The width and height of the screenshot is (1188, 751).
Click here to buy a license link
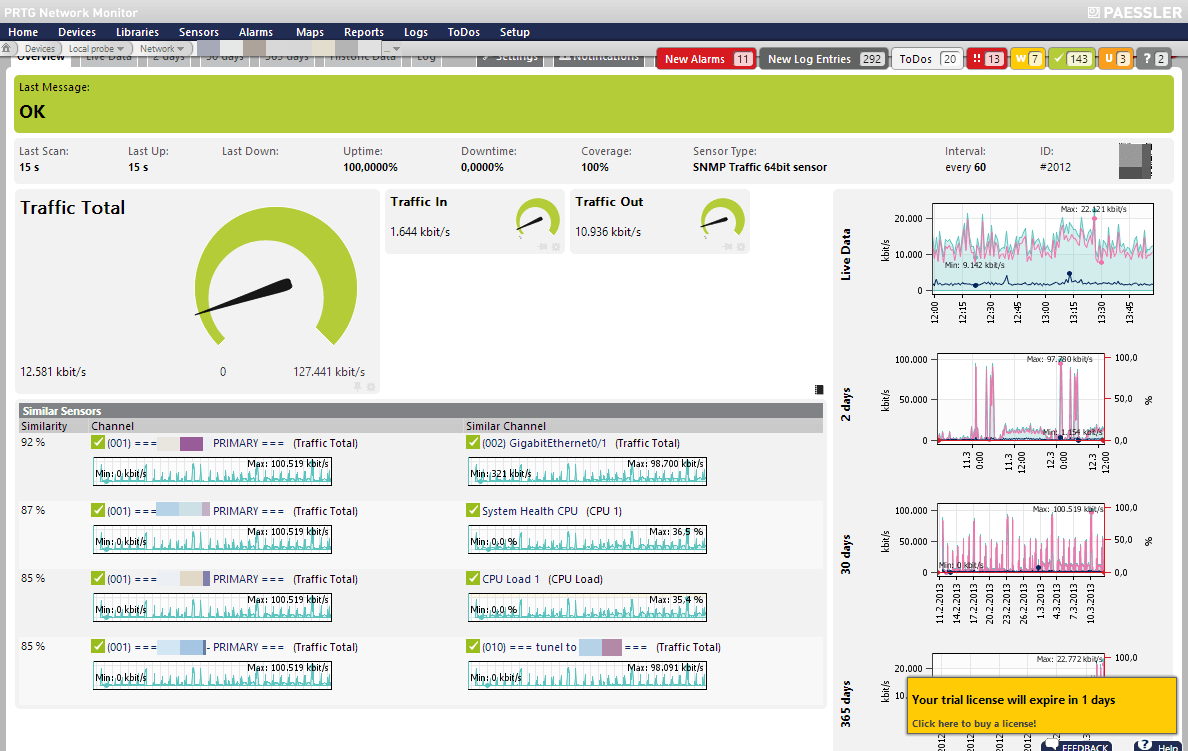pyautogui.click(x=974, y=724)
